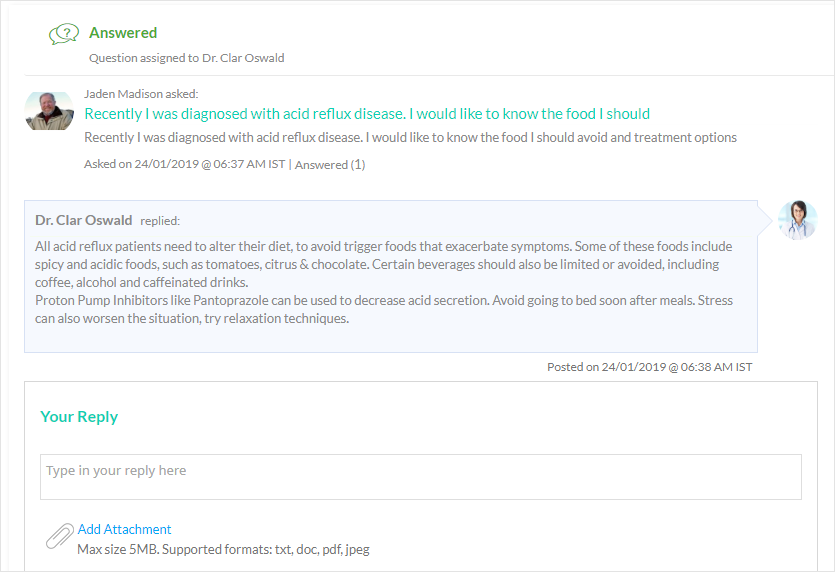Click the 'Posted on 24/01/2019' timestamp
The height and width of the screenshot is (572, 835).
pyautogui.click(x=650, y=367)
